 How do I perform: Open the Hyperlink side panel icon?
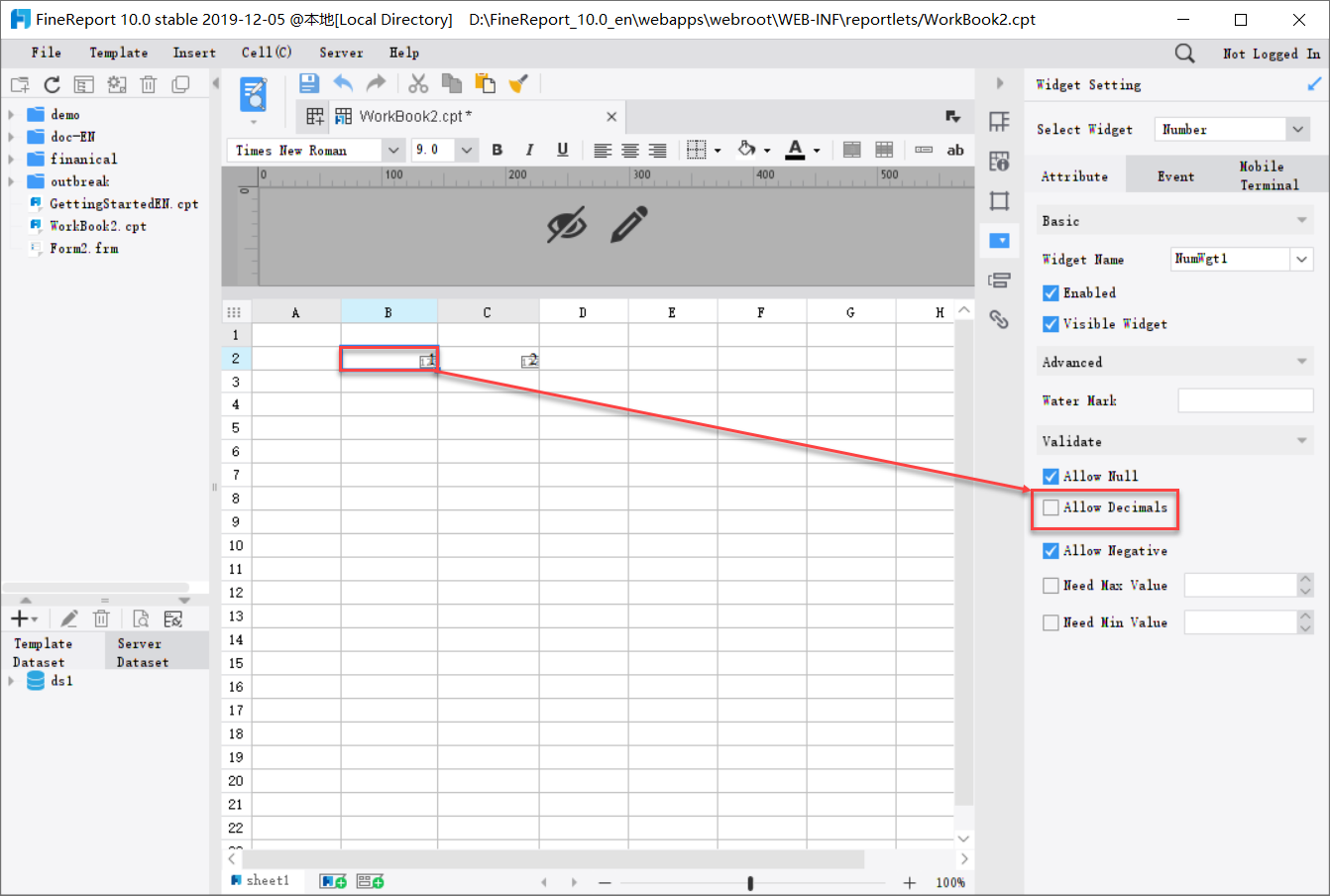[999, 319]
